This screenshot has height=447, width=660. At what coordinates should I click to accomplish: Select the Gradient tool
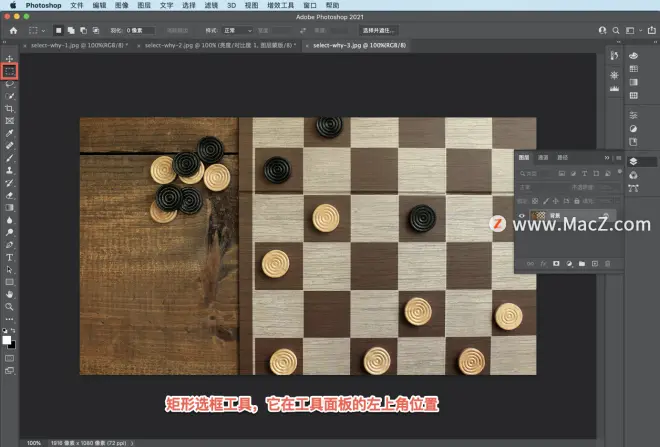(9, 208)
